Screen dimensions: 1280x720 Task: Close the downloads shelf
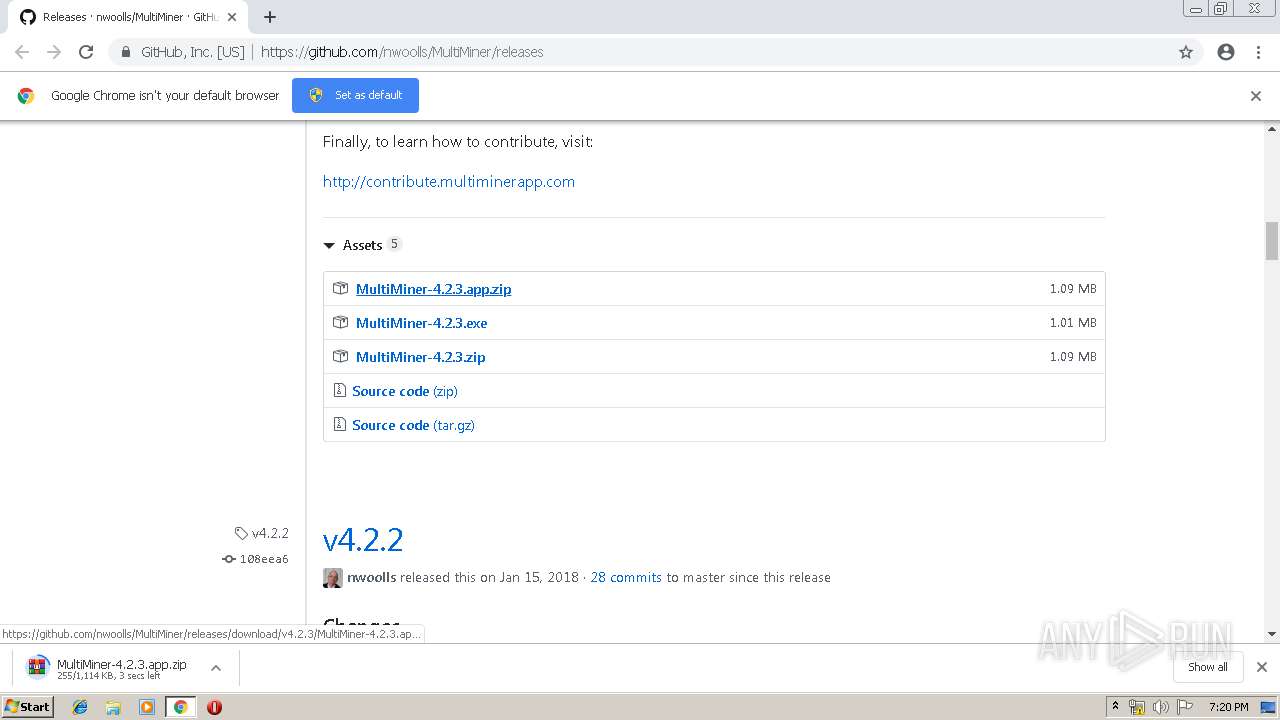1262,667
